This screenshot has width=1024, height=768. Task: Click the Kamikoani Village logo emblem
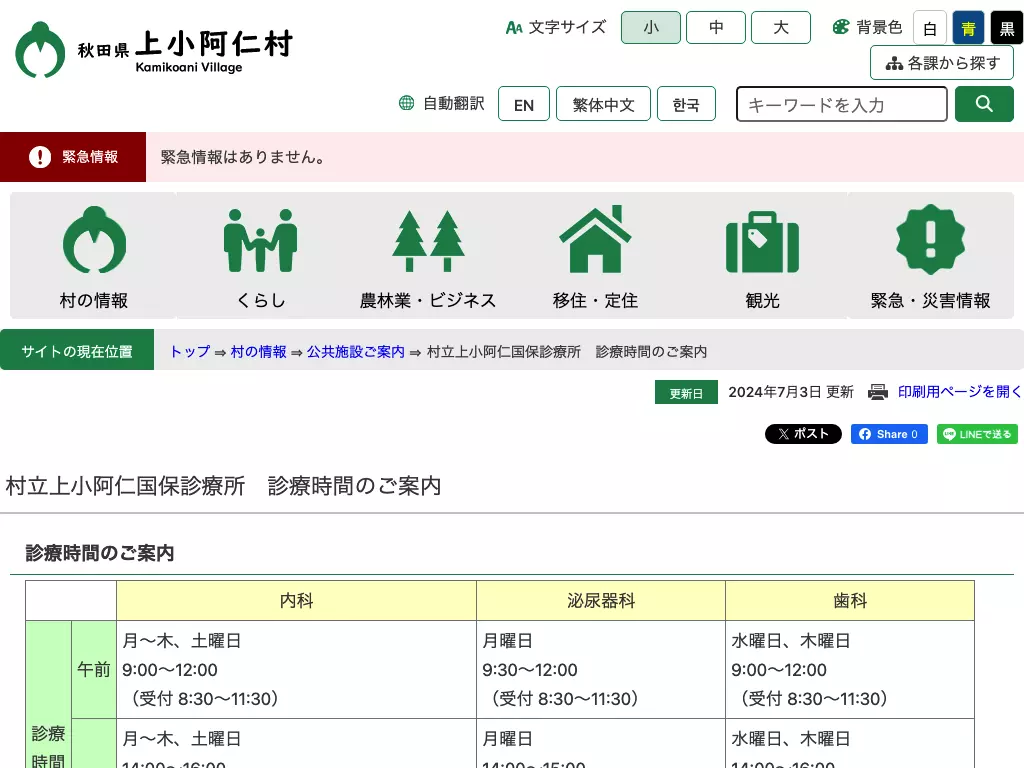40,50
